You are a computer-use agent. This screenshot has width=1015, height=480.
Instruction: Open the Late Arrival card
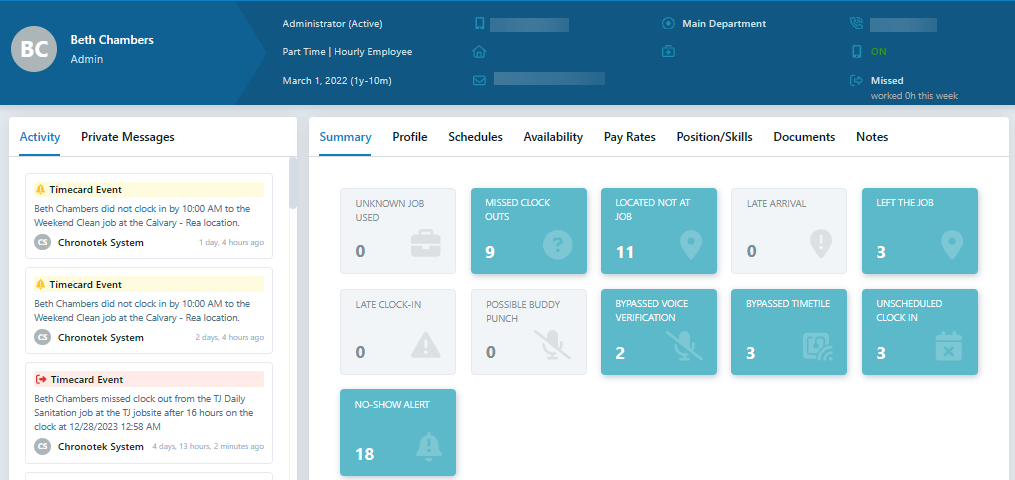coord(789,231)
